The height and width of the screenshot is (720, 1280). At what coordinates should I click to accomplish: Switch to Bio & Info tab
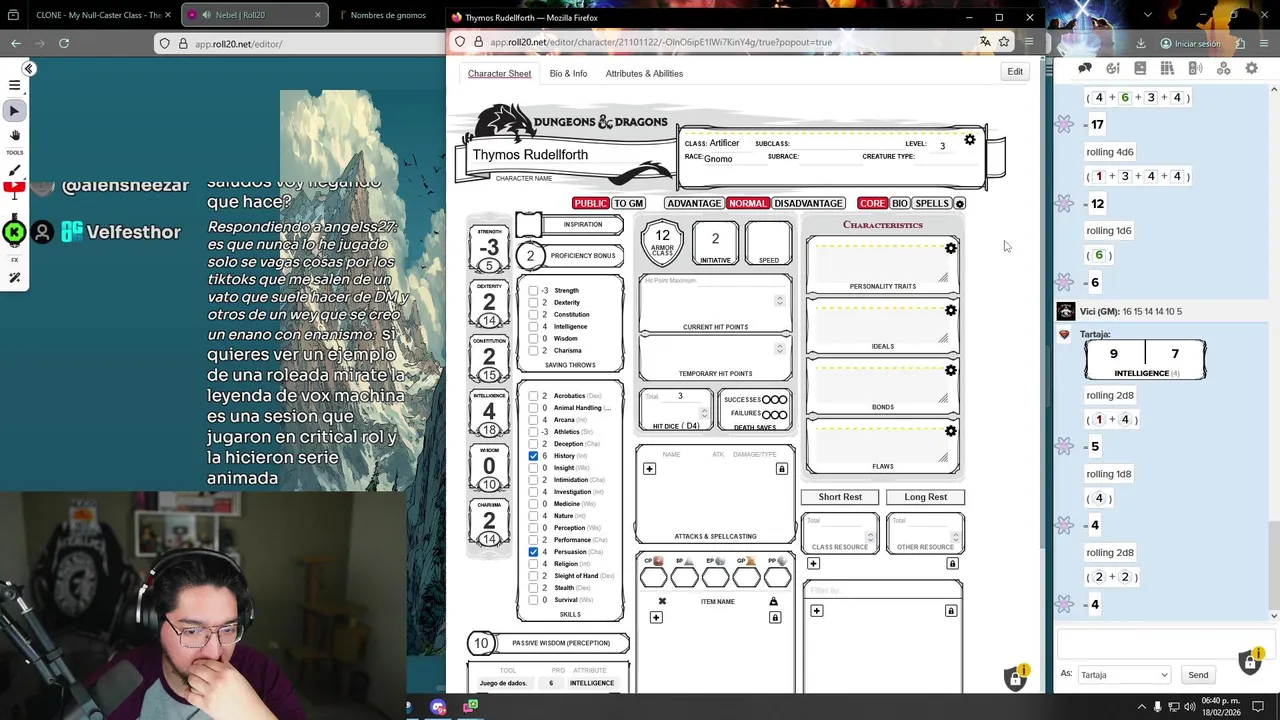(568, 73)
